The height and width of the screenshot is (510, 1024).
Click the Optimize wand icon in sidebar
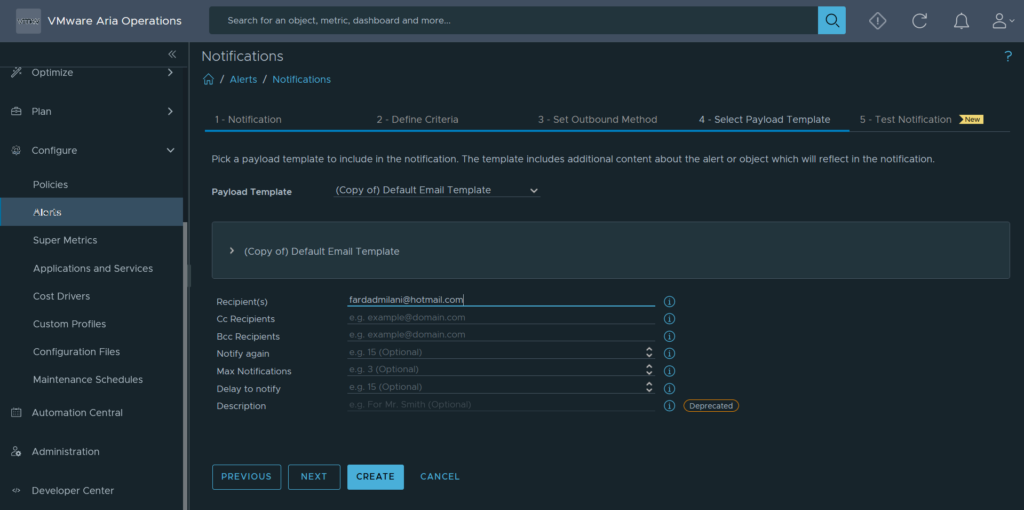click(x=16, y=72)
